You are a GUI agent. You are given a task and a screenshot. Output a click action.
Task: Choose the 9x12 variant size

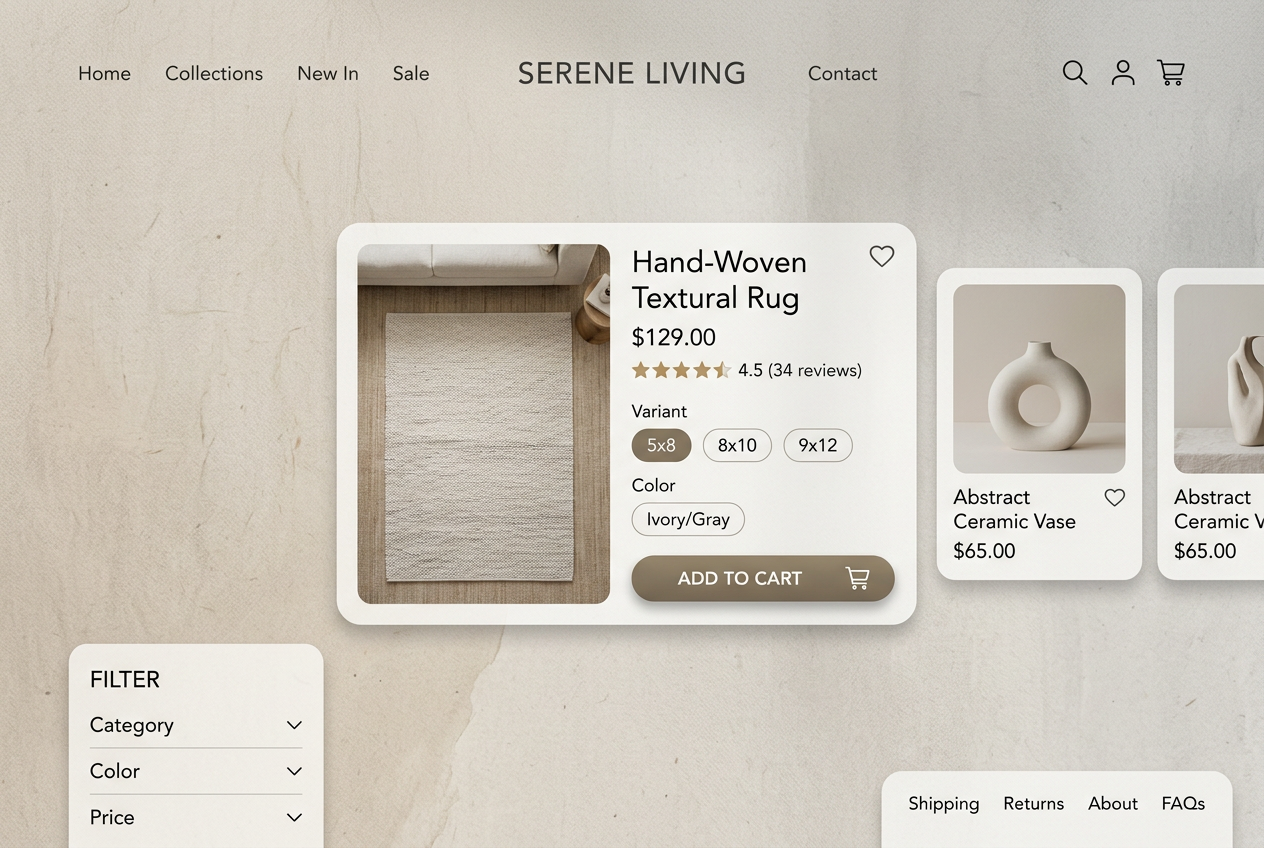coord(817,446)
